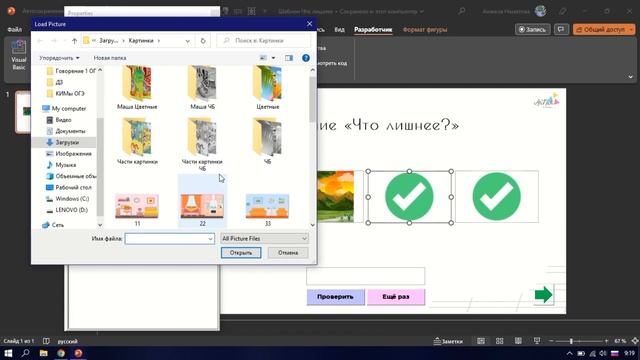Select LENOVO (D:) drive in tree
The image size is (640, 360).
click(67, 210)
